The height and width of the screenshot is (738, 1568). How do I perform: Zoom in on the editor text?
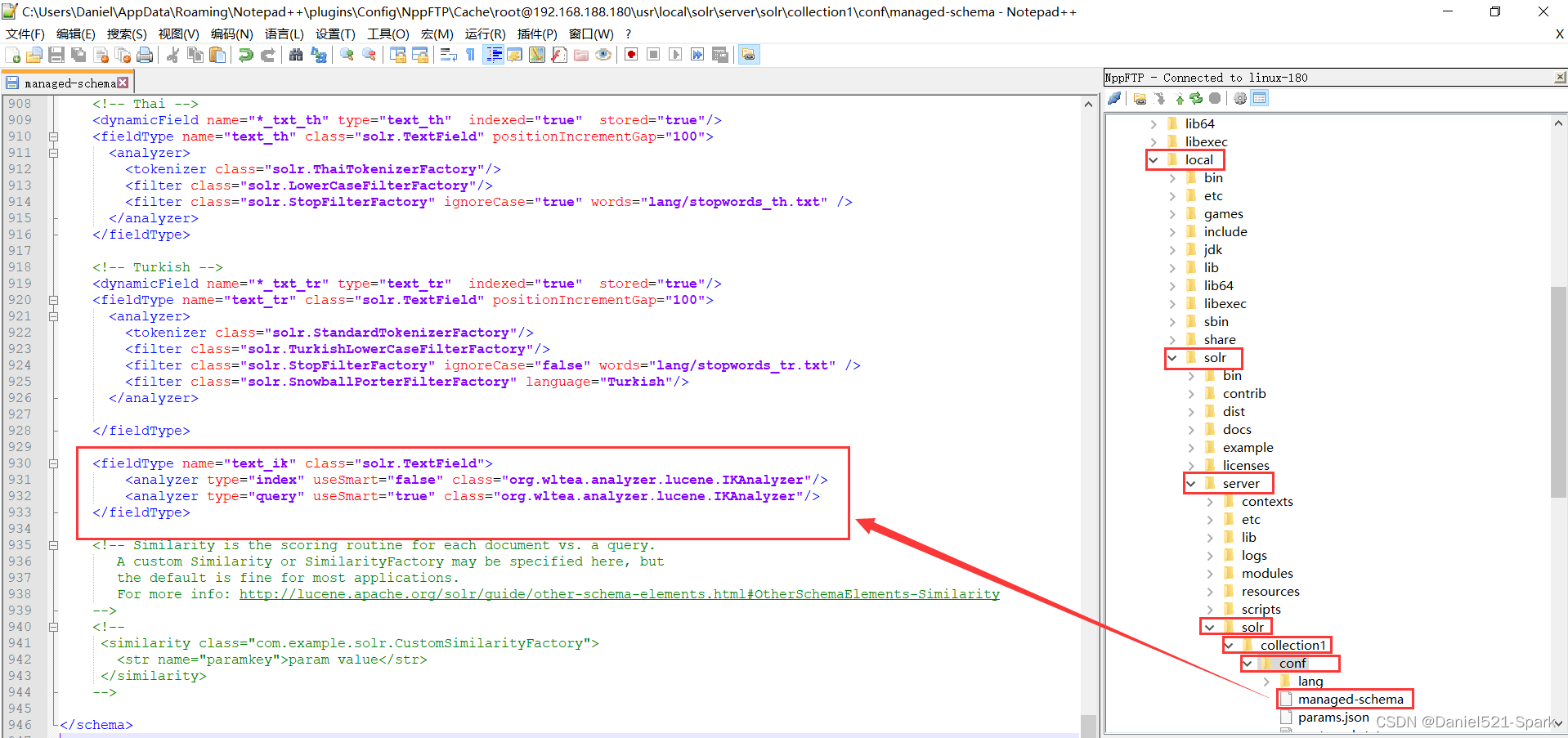347,55
